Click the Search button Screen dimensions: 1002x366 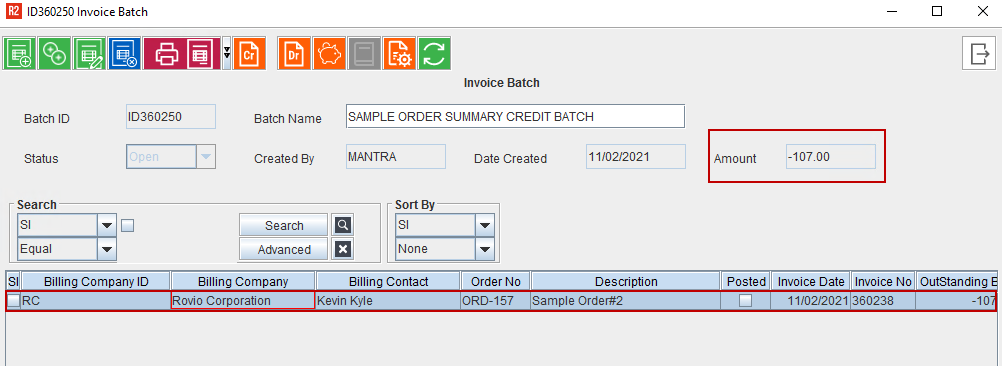pyautogui.click(x=284, y=225)
